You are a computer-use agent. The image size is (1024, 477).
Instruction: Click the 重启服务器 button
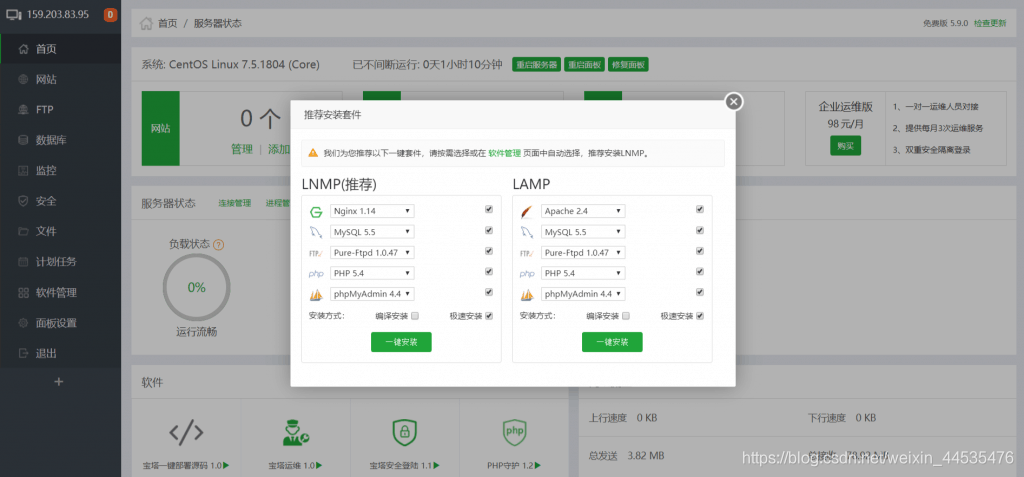point(537,65)
